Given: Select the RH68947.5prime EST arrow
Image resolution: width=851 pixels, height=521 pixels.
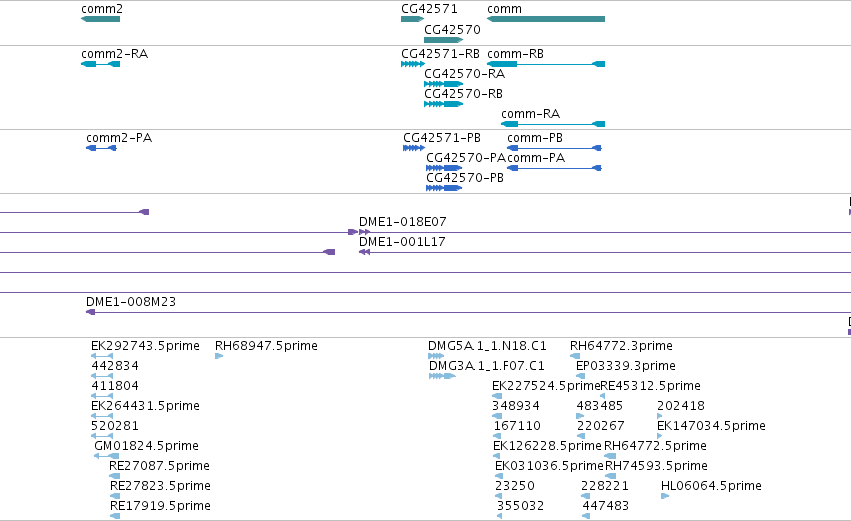Looking at the screenshot, I should coord(219,356).
